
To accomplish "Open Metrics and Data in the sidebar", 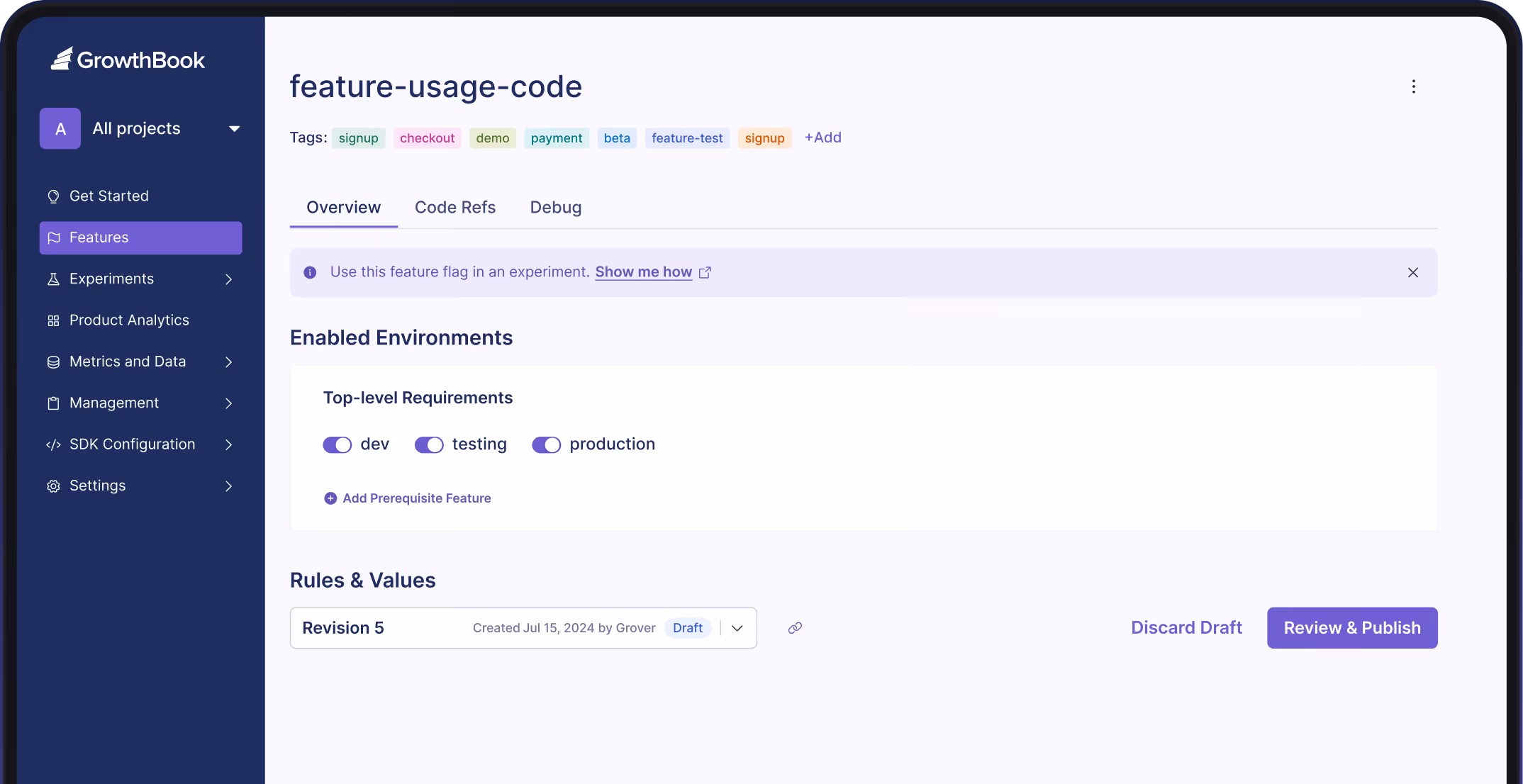I will [x=140, y=362].
